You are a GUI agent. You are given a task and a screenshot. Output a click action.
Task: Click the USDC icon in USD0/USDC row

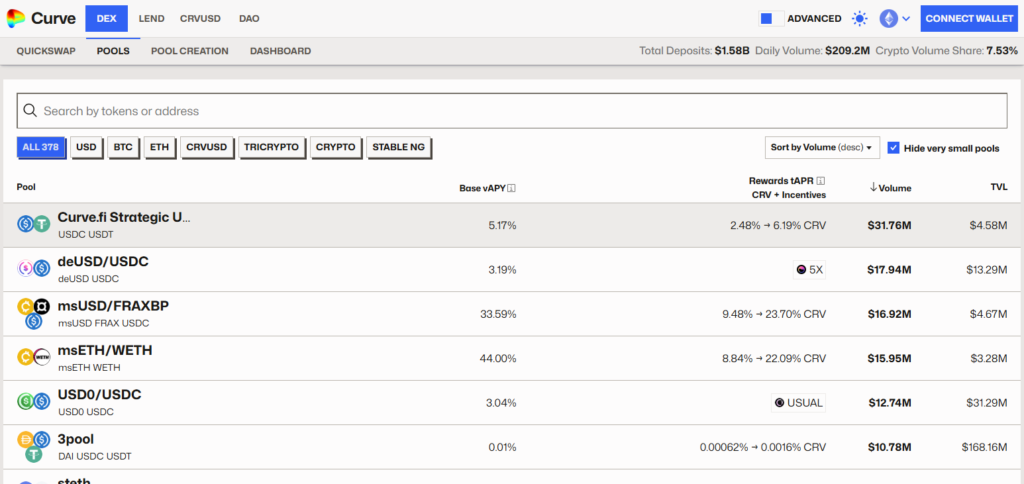(42, 402)
